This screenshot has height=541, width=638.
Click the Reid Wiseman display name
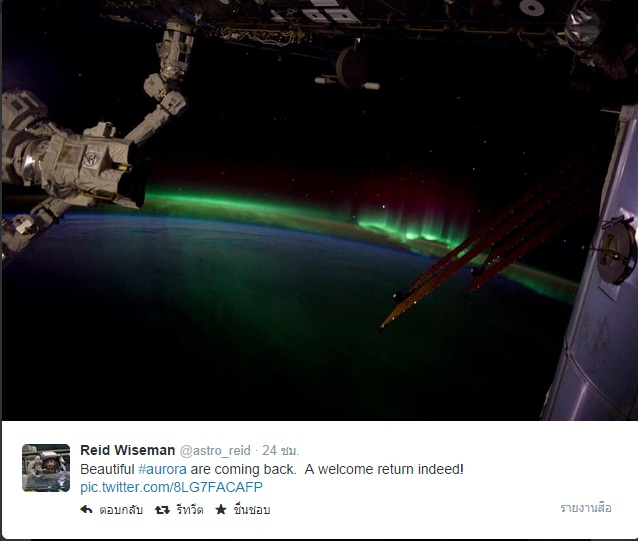[128, 450]
